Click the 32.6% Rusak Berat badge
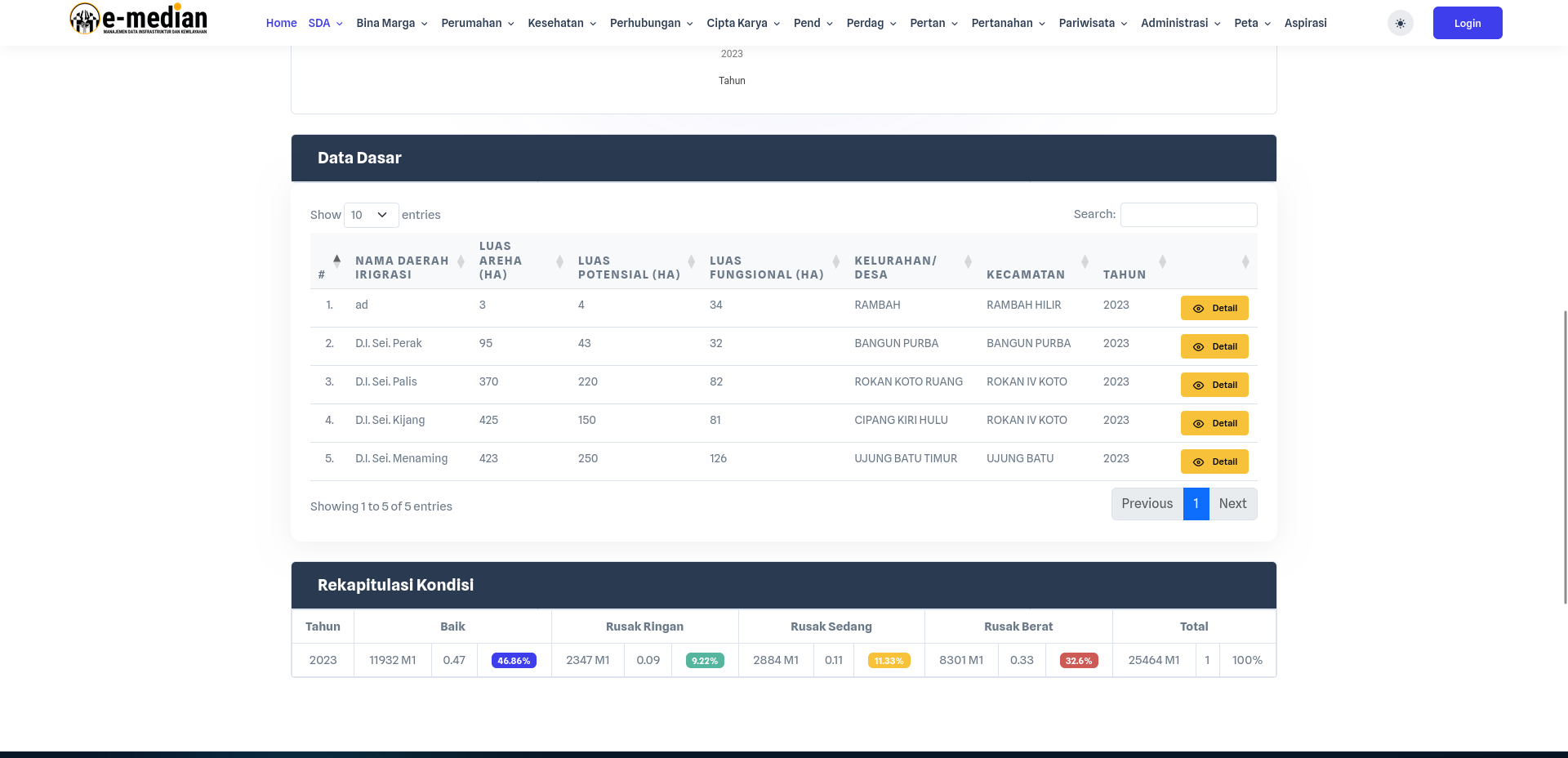The width and height of the screenshot is (1568, 758). (x=1078, y=661)
